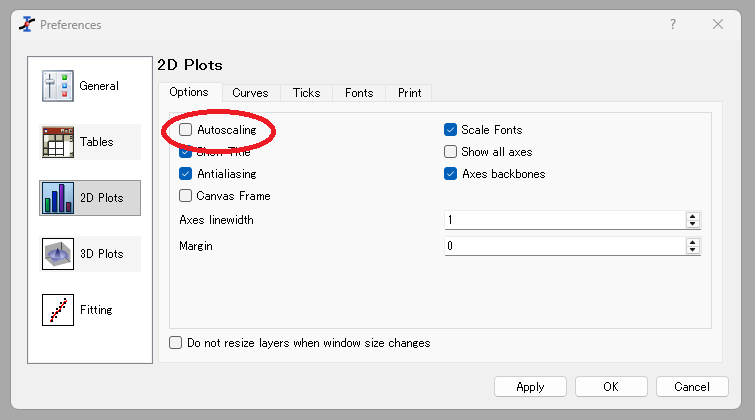
Task: Select the 2D Plots bar chart icon
Action: click(x=59, y=198)
